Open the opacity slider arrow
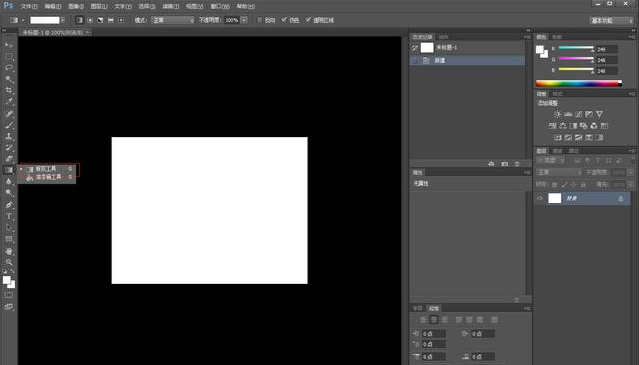 tap(244, 20)
